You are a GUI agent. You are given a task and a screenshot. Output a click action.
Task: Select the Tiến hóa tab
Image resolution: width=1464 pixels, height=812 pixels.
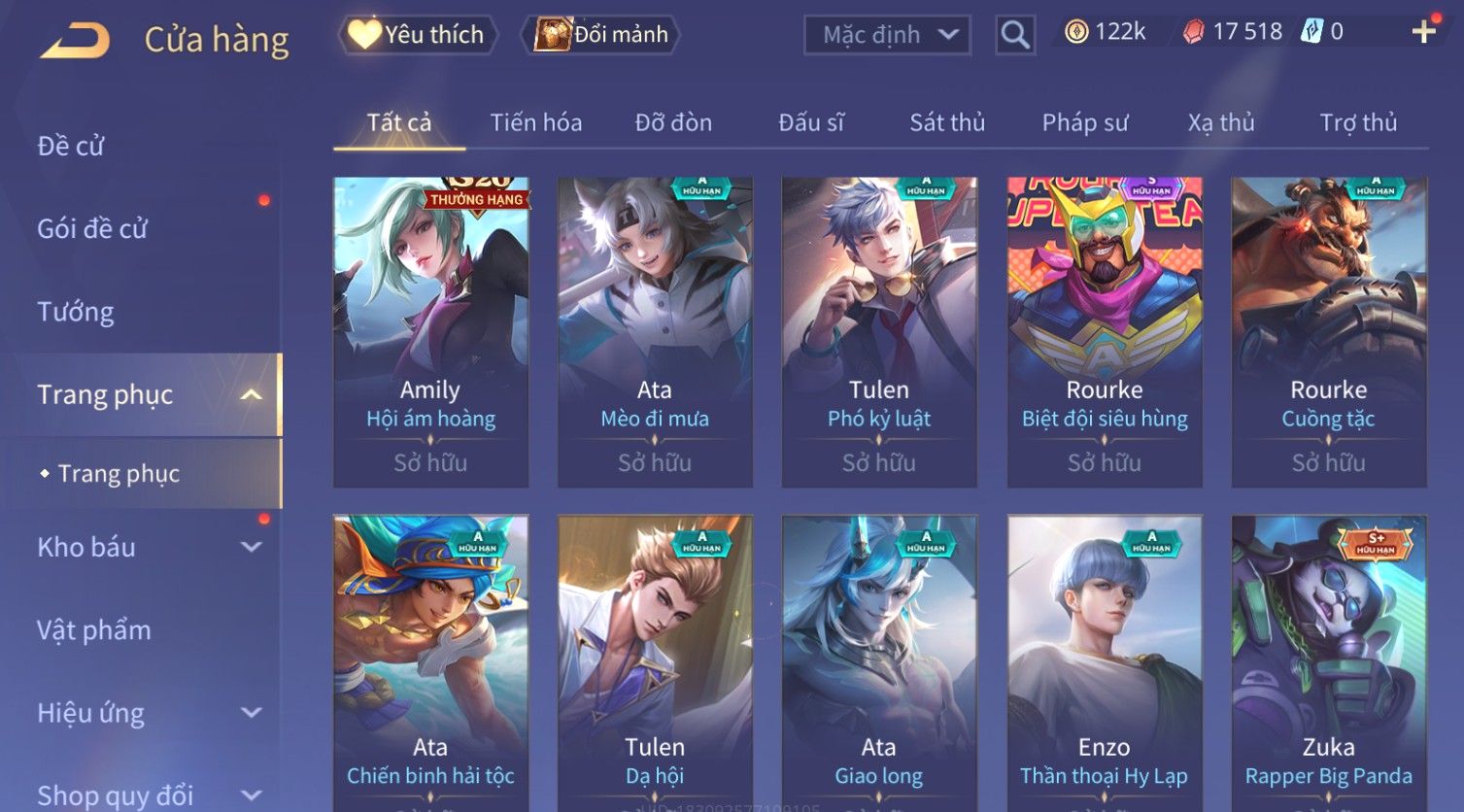pos(536,122)
